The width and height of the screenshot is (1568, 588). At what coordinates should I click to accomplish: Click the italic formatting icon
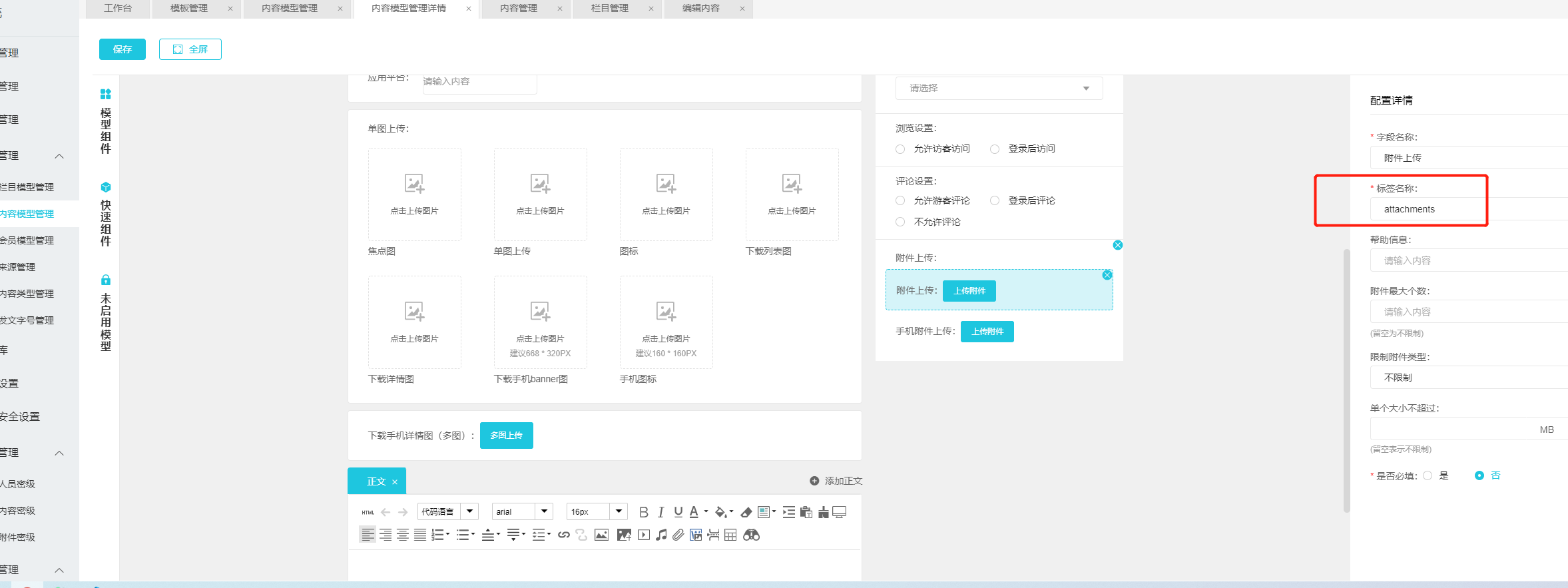660,512
